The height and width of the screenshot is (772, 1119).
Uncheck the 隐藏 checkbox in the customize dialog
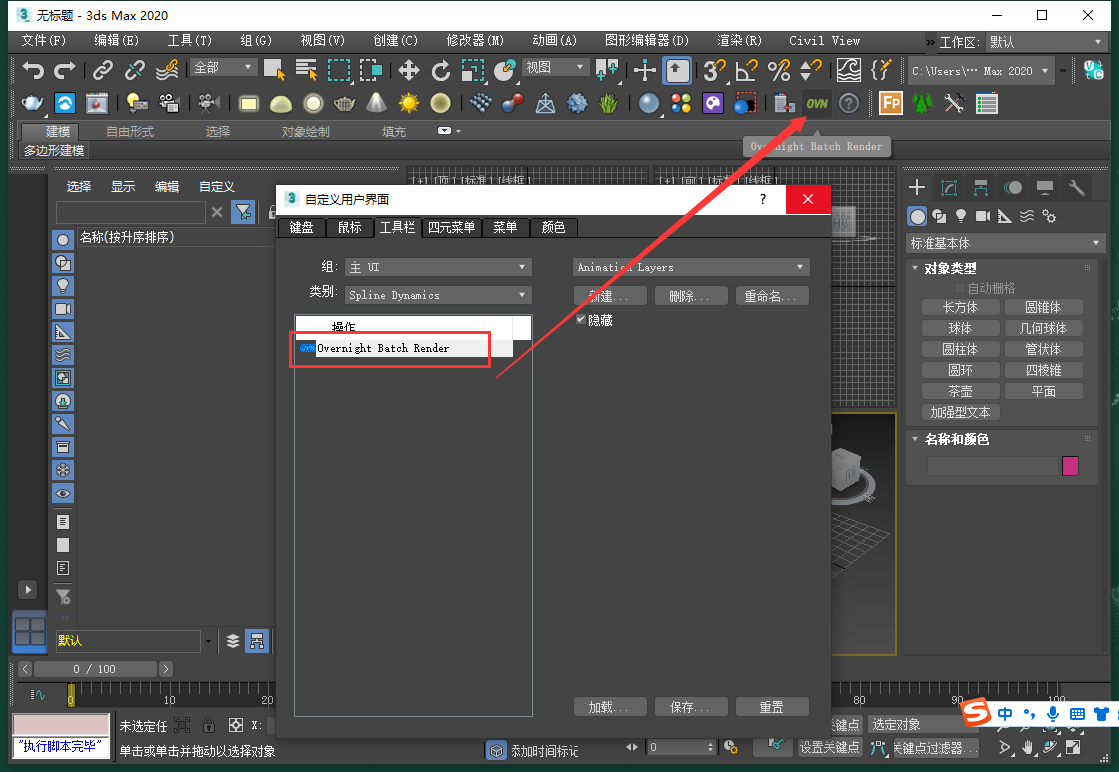(581, 319)
